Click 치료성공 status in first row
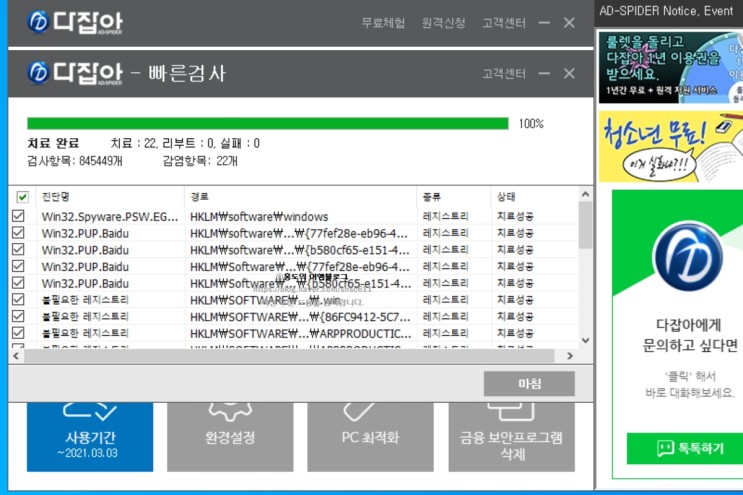The image size is (743, 495). [x=515, y=216]
